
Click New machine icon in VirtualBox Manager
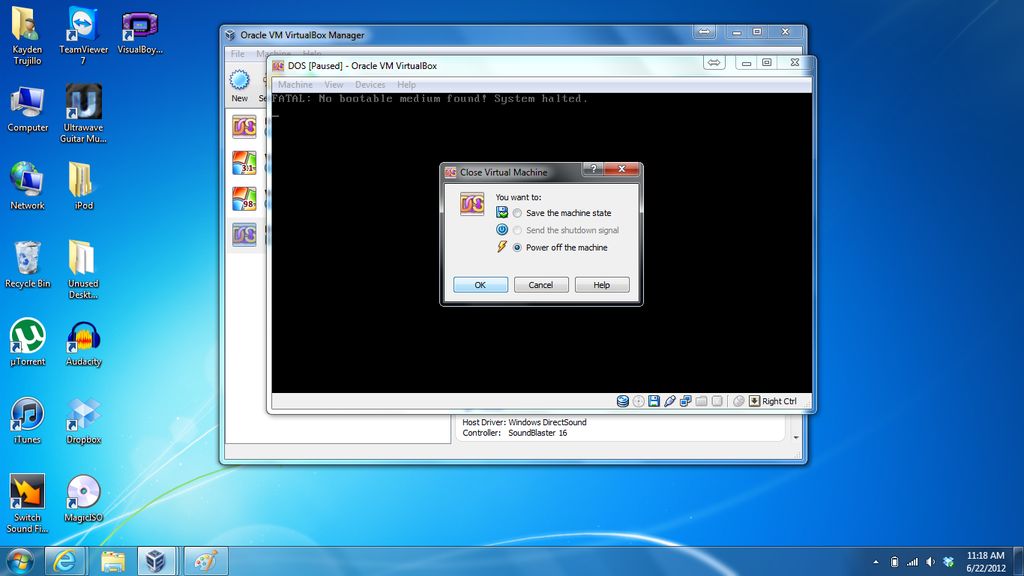240,86
